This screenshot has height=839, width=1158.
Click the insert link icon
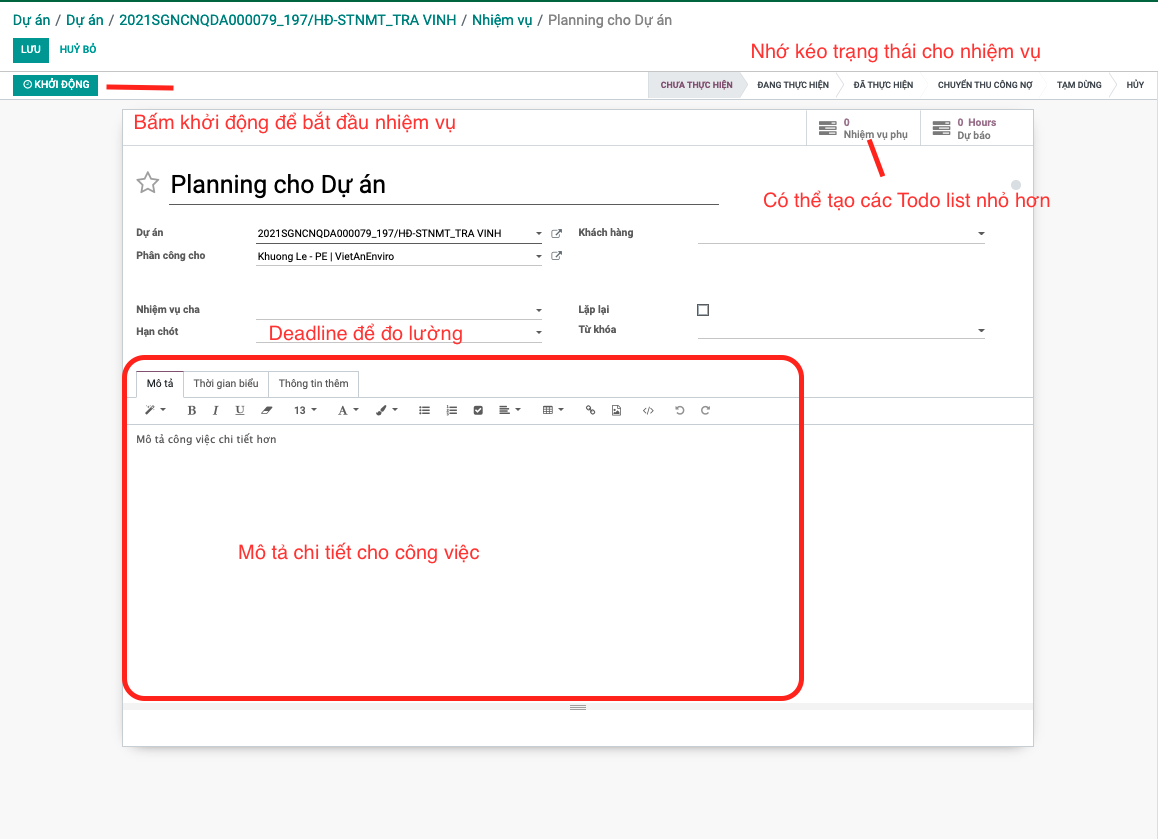pos(590,410)
